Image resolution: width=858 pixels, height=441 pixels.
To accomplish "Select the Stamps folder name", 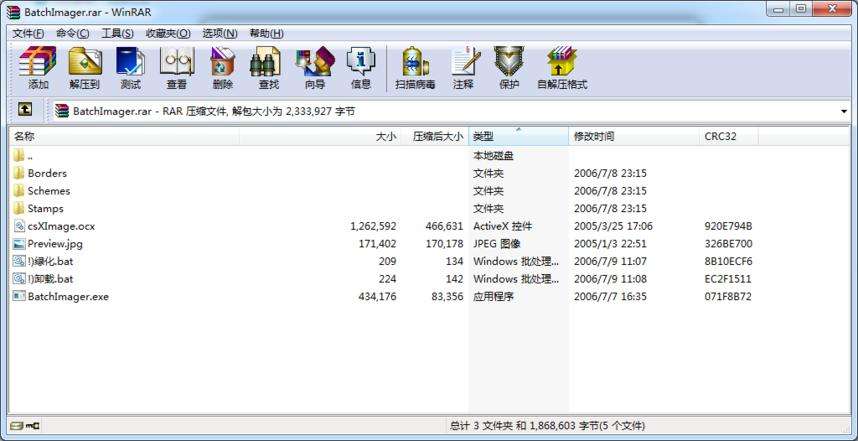I will (45, 208).
